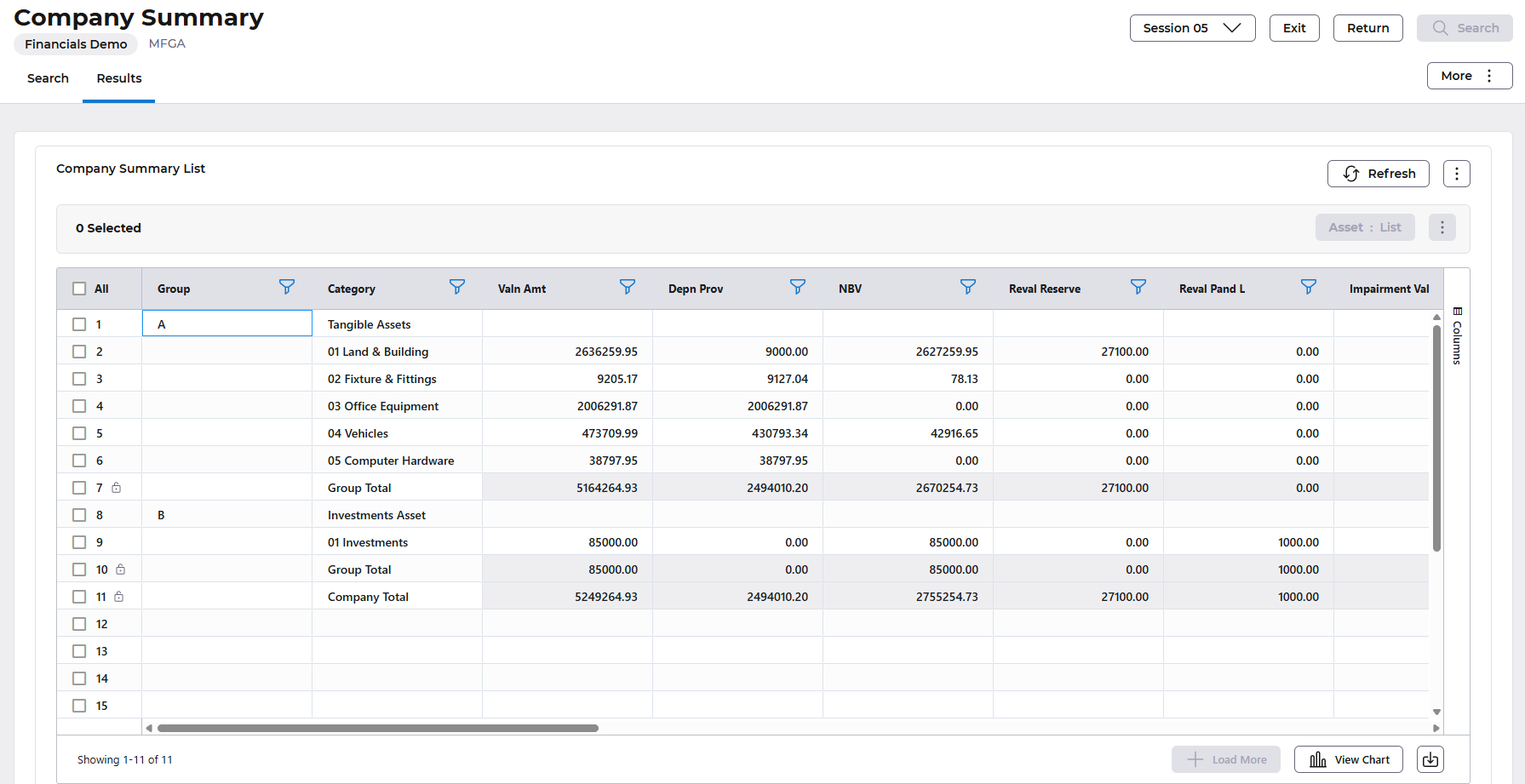
Task: Select the Results tab
Action: click(119, 78)
